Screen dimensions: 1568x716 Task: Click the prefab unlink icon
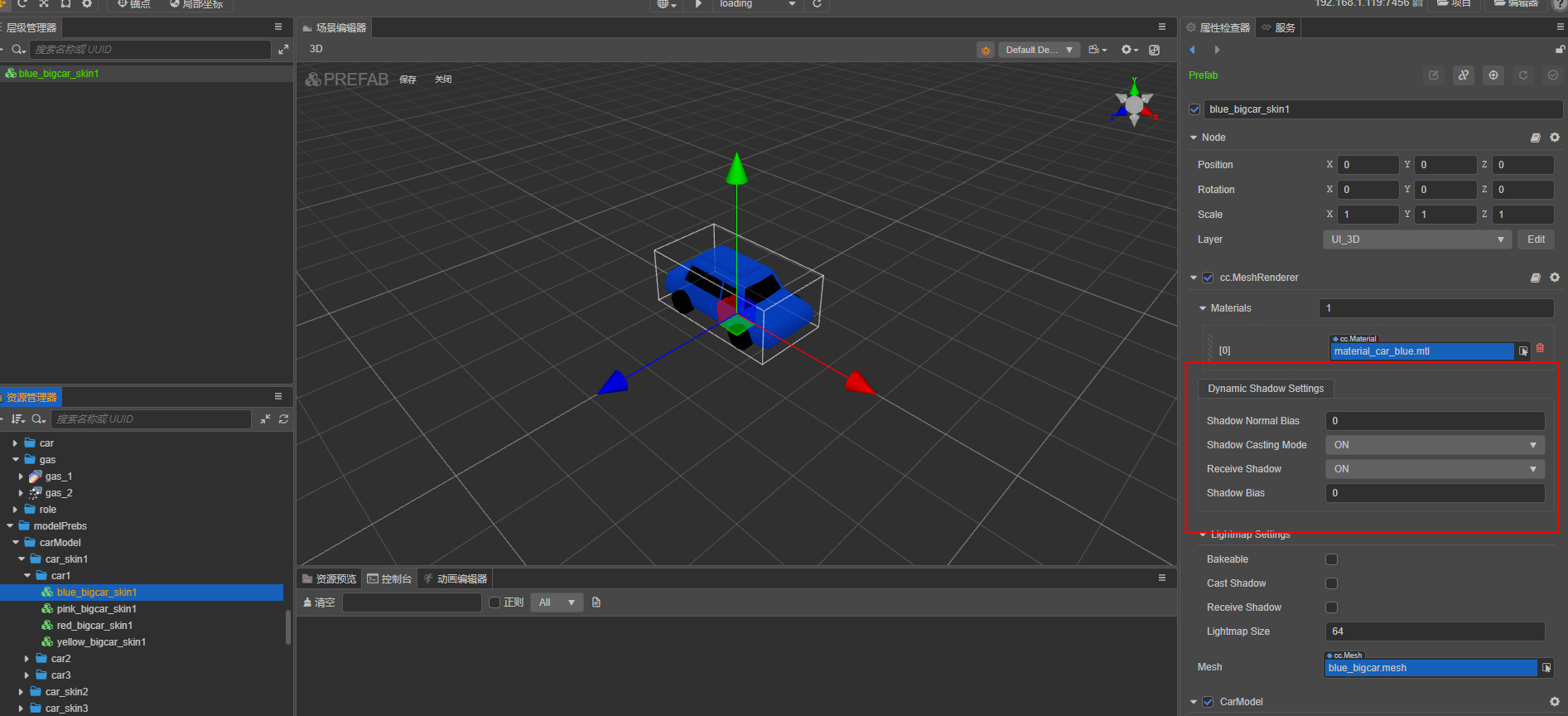pos(1464,75)
